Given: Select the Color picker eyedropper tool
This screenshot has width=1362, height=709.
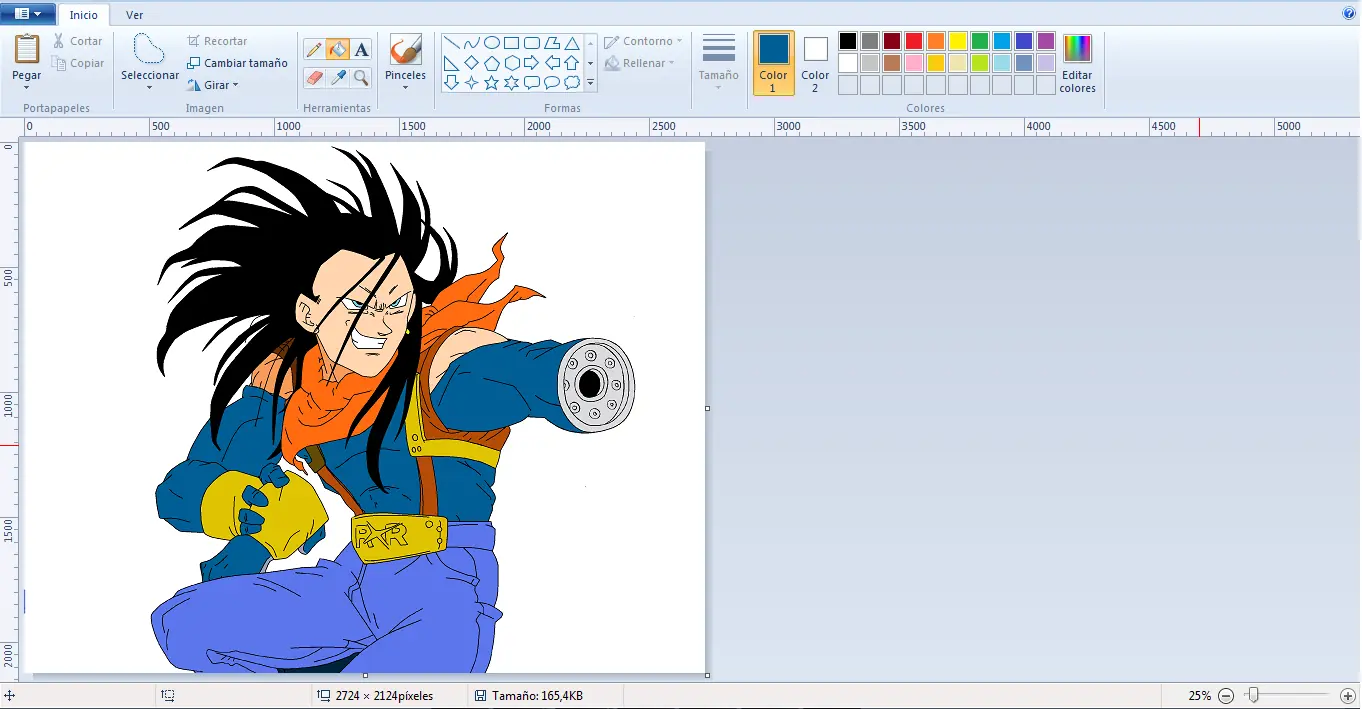Looking at the screenshot, I should point(338,77).
